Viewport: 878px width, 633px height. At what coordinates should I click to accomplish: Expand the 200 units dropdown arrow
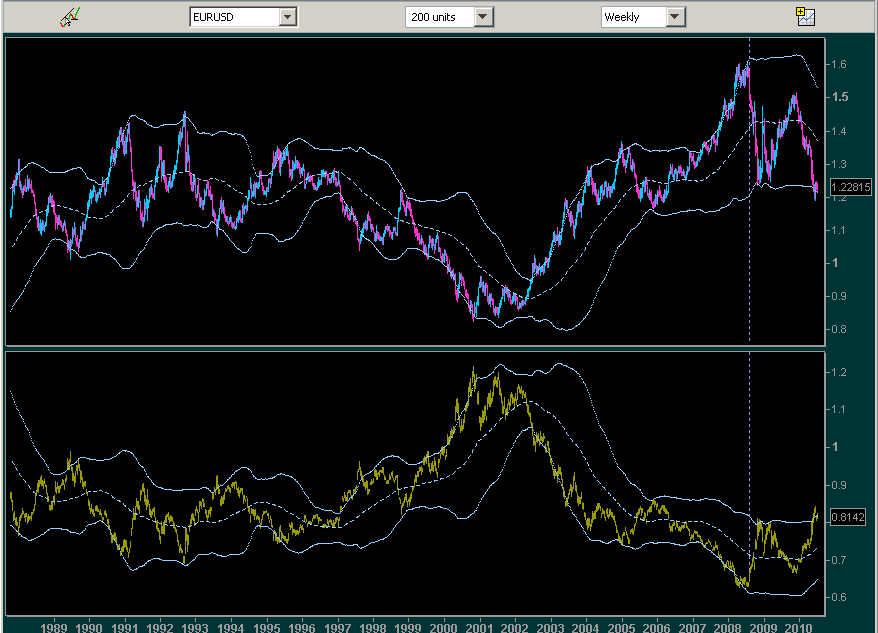[x=483, y=17]
